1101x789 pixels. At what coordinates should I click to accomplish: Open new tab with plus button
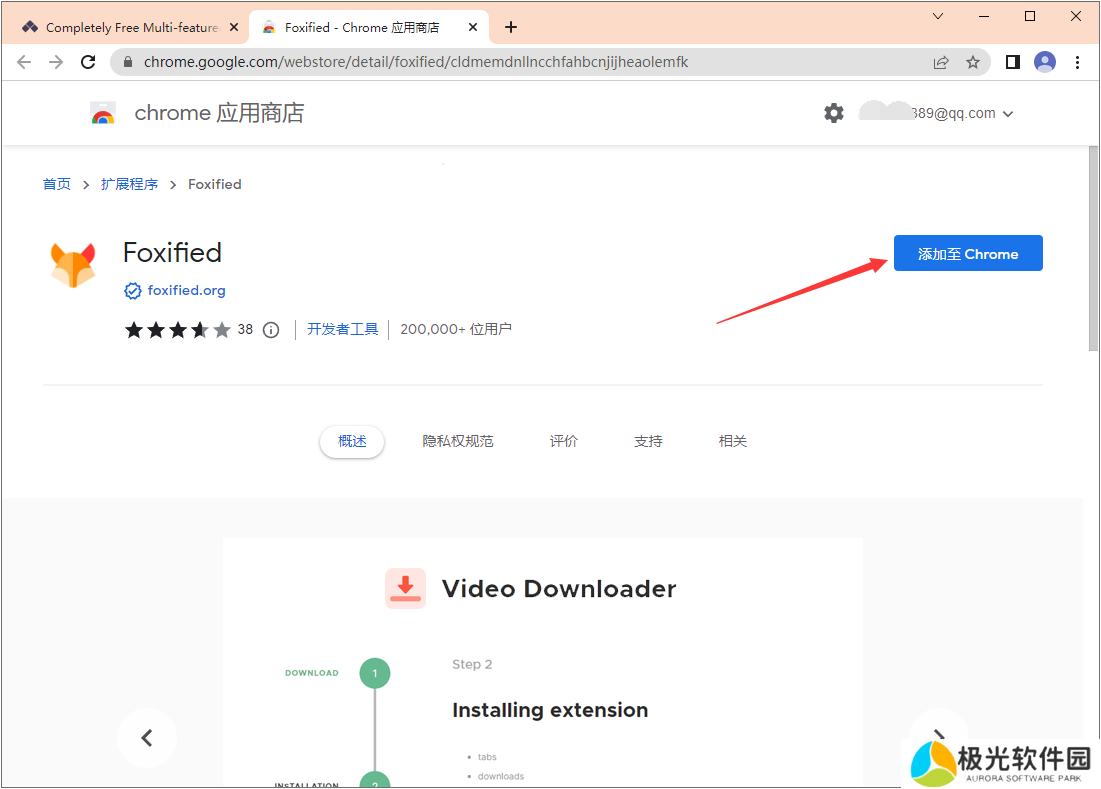[511, 27]
